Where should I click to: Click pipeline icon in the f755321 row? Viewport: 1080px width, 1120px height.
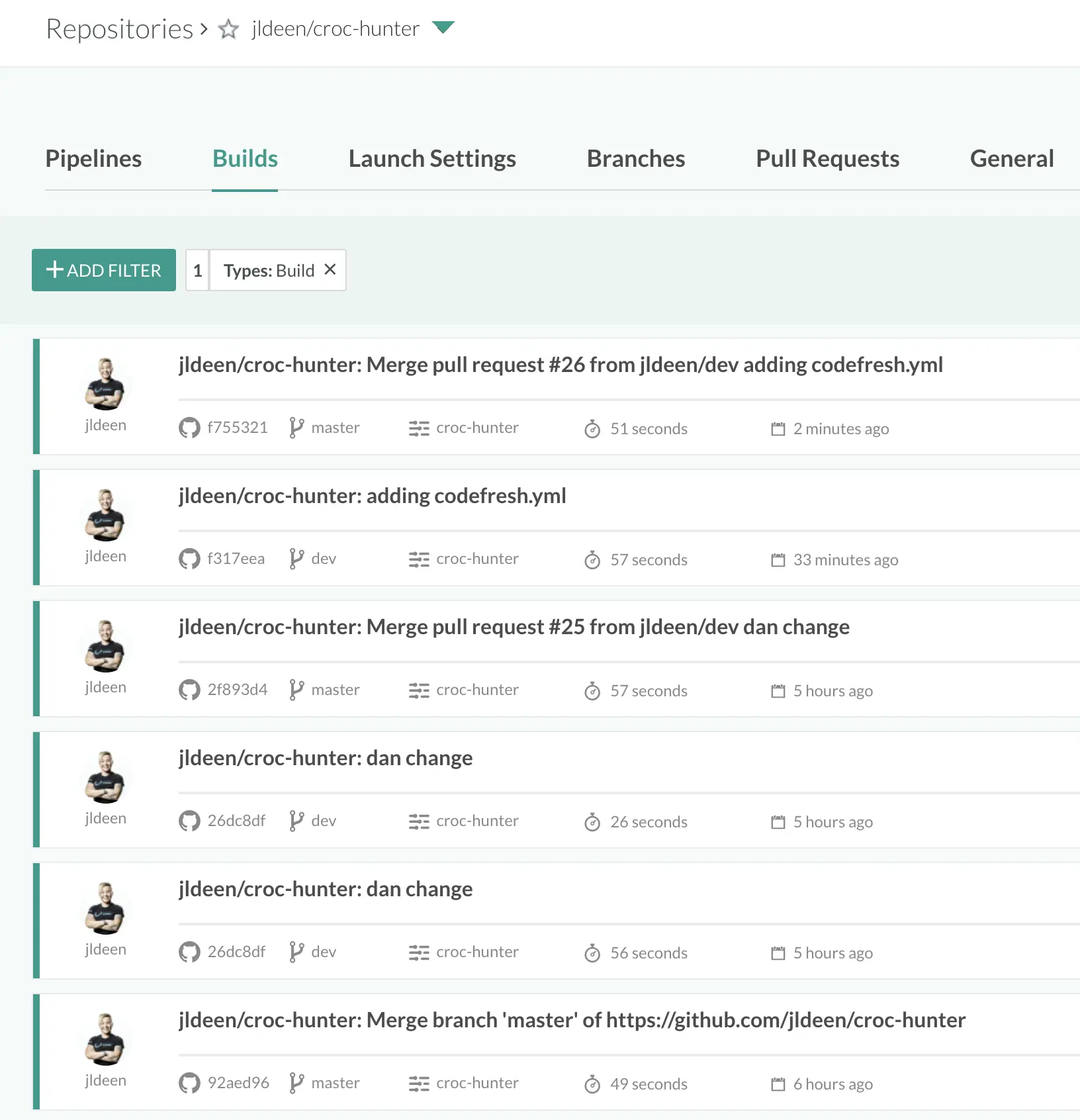[x=419, y=429]
